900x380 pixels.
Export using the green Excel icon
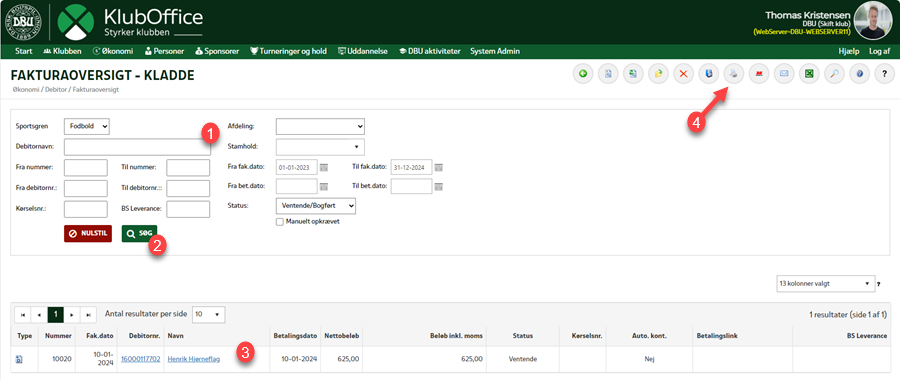click(809, 74)
